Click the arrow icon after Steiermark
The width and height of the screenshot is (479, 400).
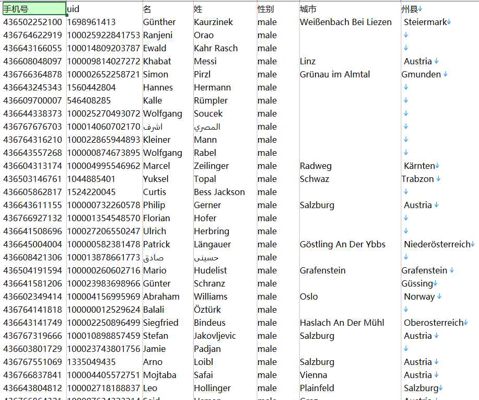coord(449,22)
